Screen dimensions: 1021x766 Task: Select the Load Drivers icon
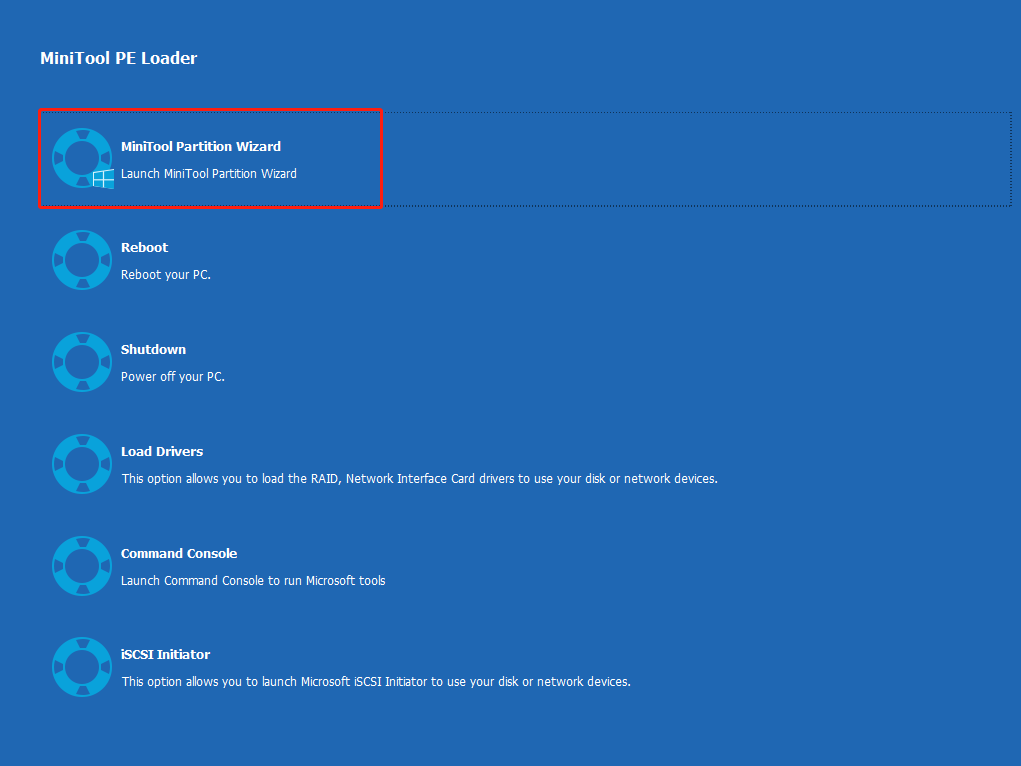pyautogui.click(x=81, y=463)
